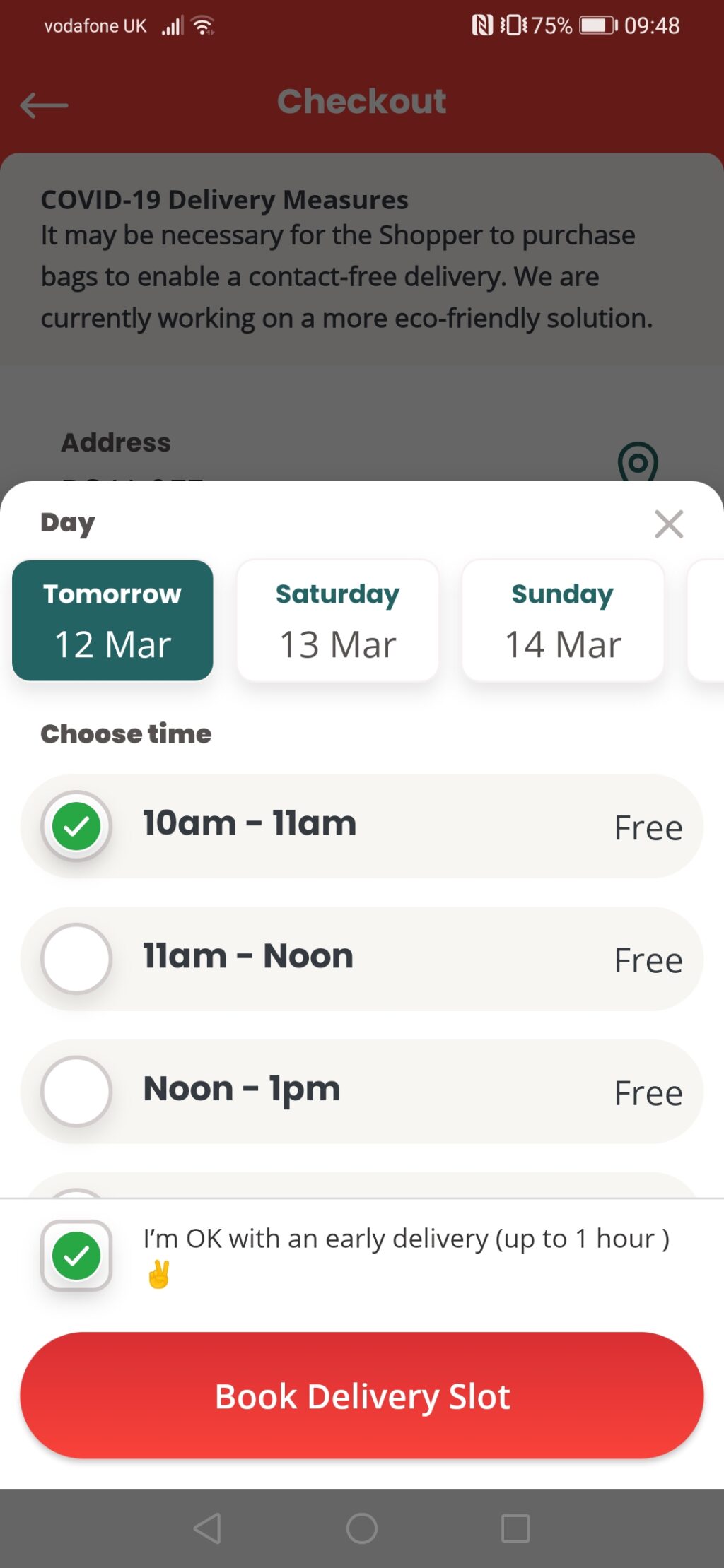
Task: Select the Noon - 1pm time slot radio
Action: coord(76,1092)
